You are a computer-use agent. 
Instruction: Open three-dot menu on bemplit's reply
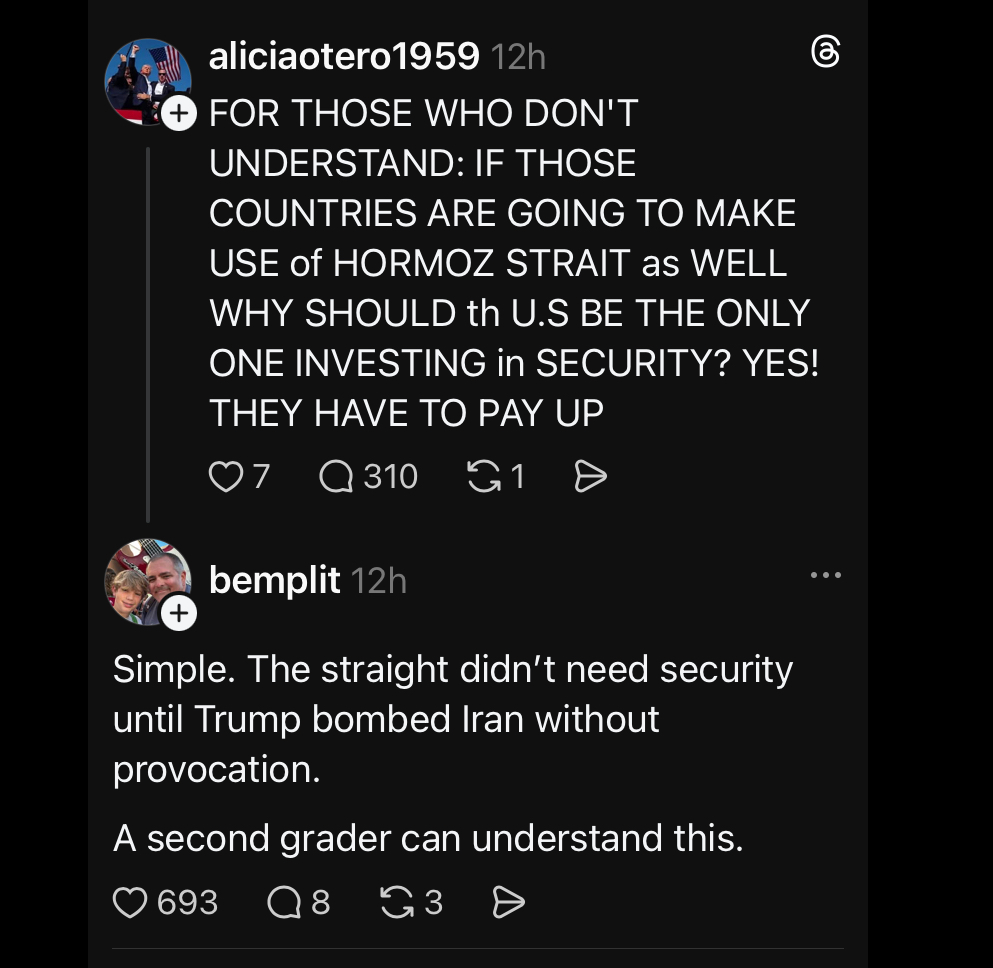[x=825, y=575]
